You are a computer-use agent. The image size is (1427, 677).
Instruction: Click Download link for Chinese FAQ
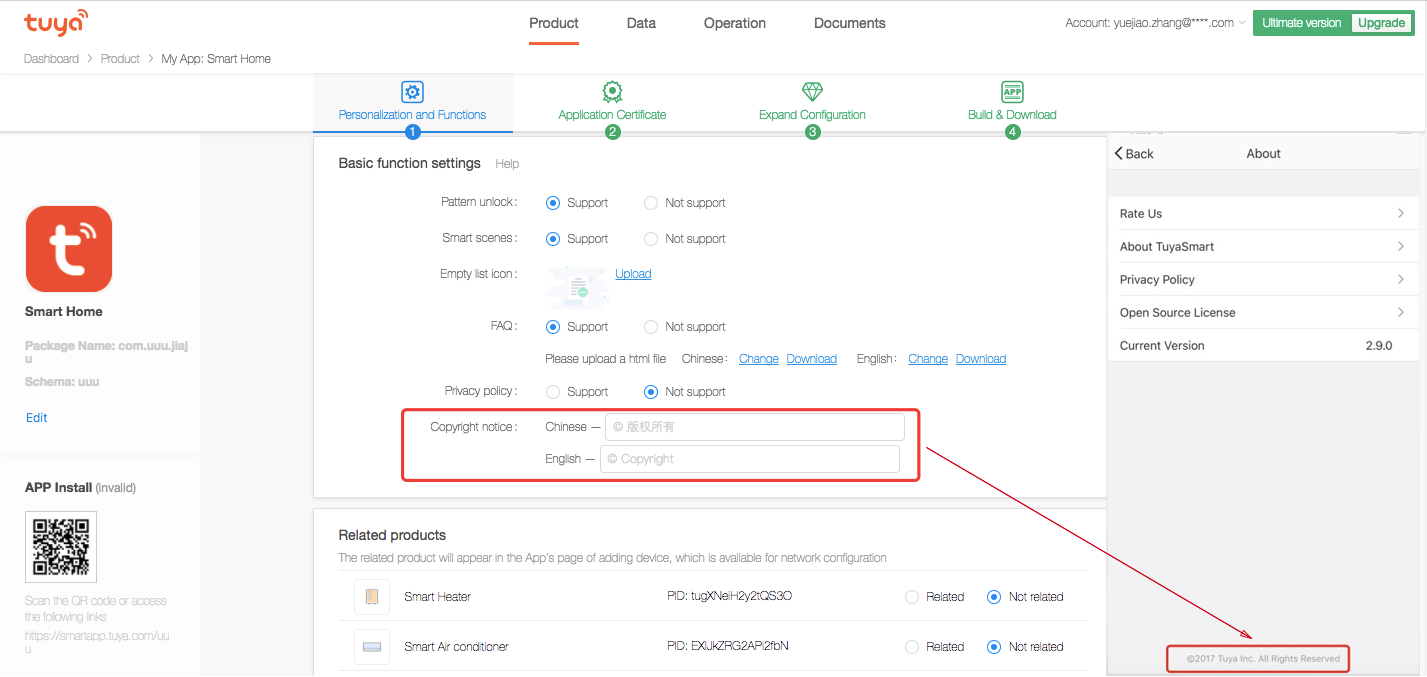point(812,359)
